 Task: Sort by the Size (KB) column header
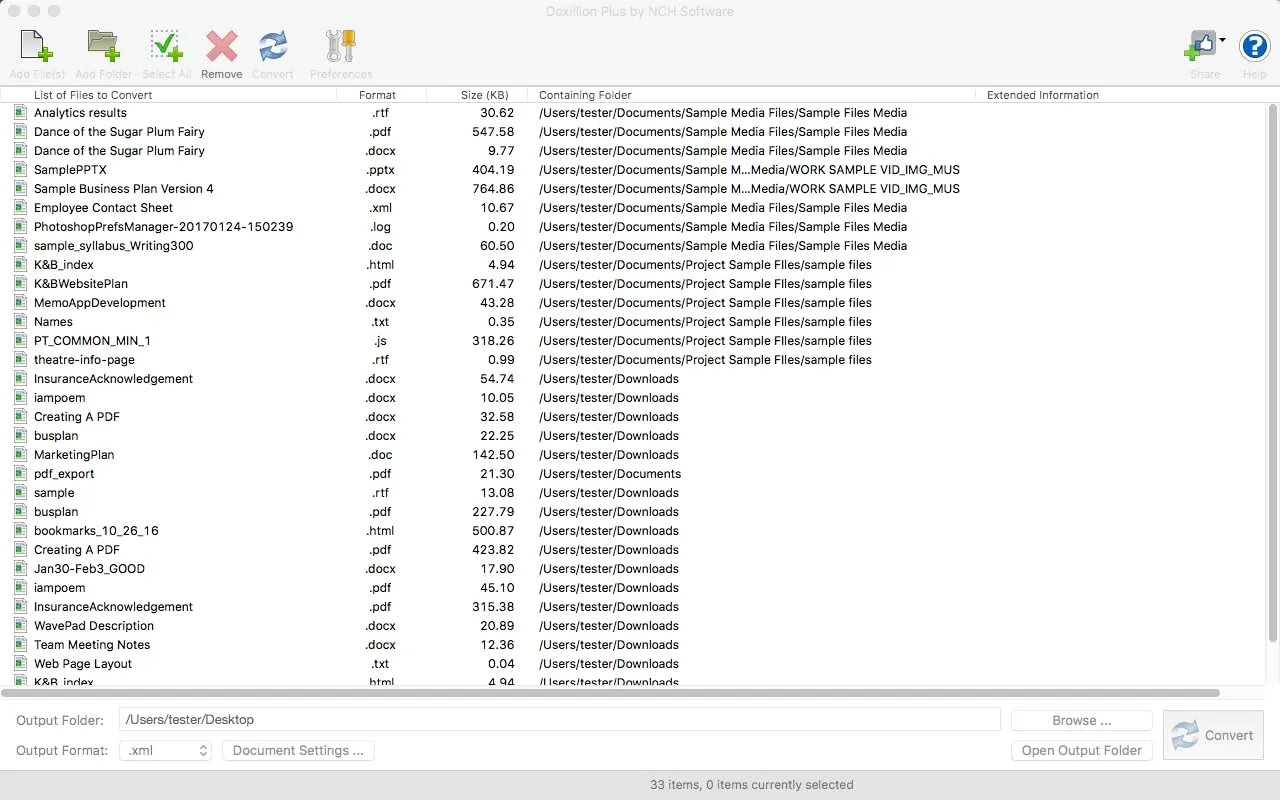(x=484, y=95)
